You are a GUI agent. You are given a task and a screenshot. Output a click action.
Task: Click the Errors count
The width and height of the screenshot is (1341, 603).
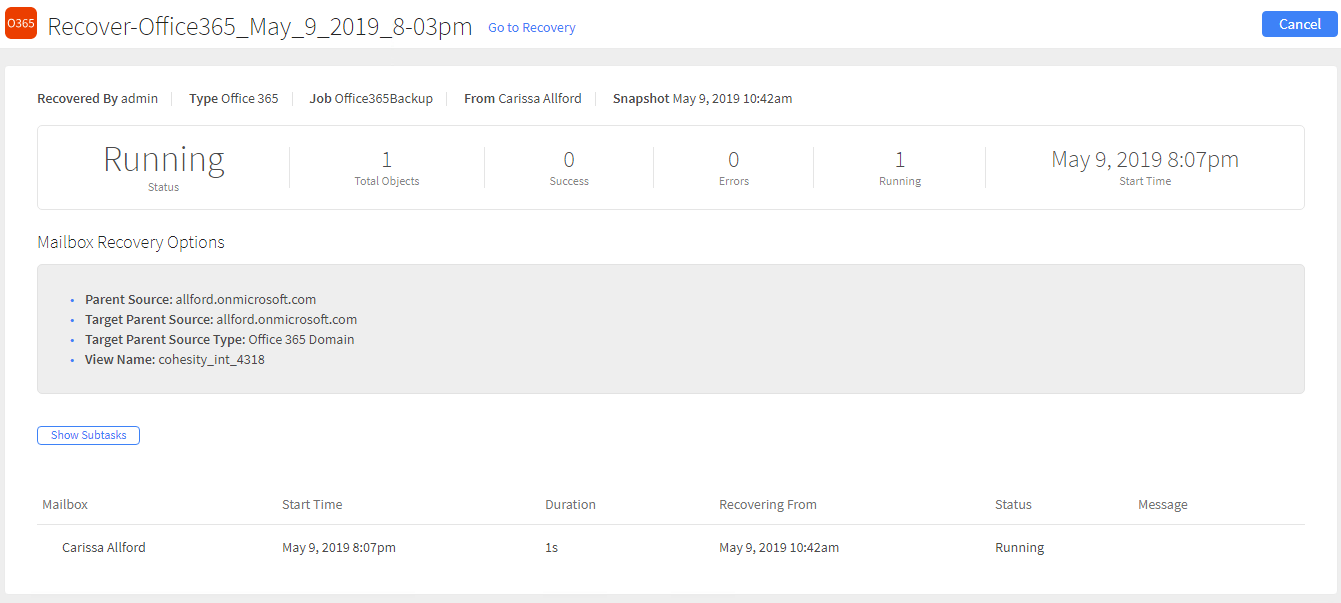734,160
